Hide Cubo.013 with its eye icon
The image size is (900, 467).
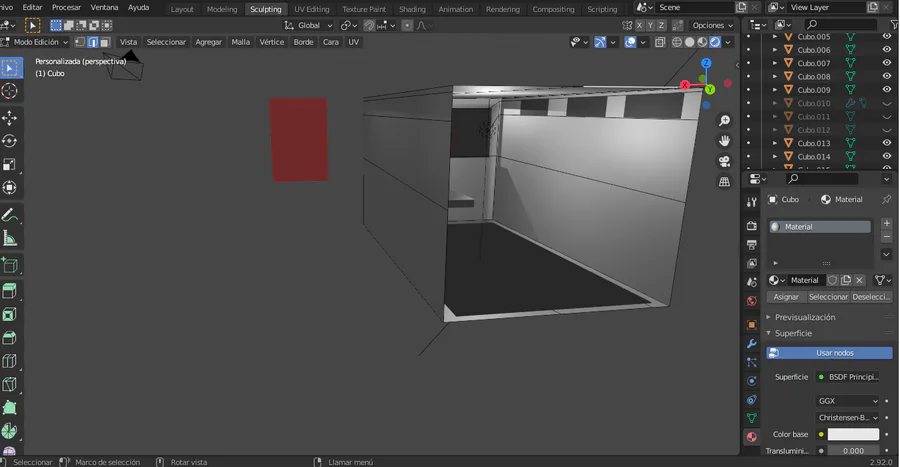pos(887,143)
